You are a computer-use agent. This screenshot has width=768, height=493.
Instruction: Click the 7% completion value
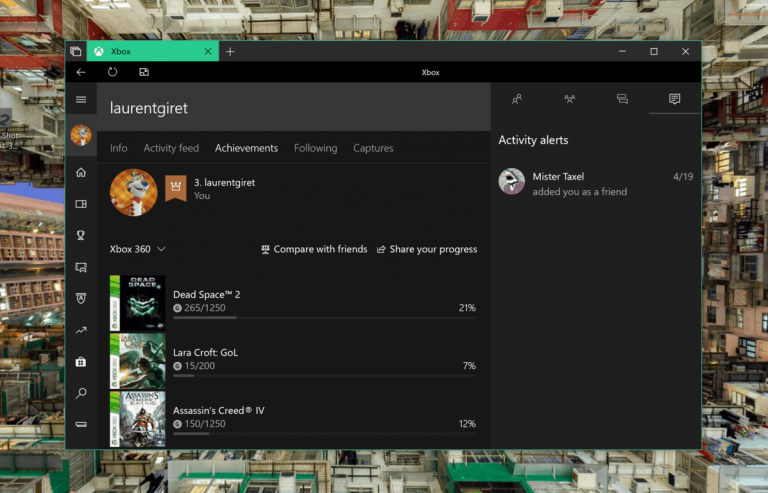pyautogui.click(x=469, y=366)
